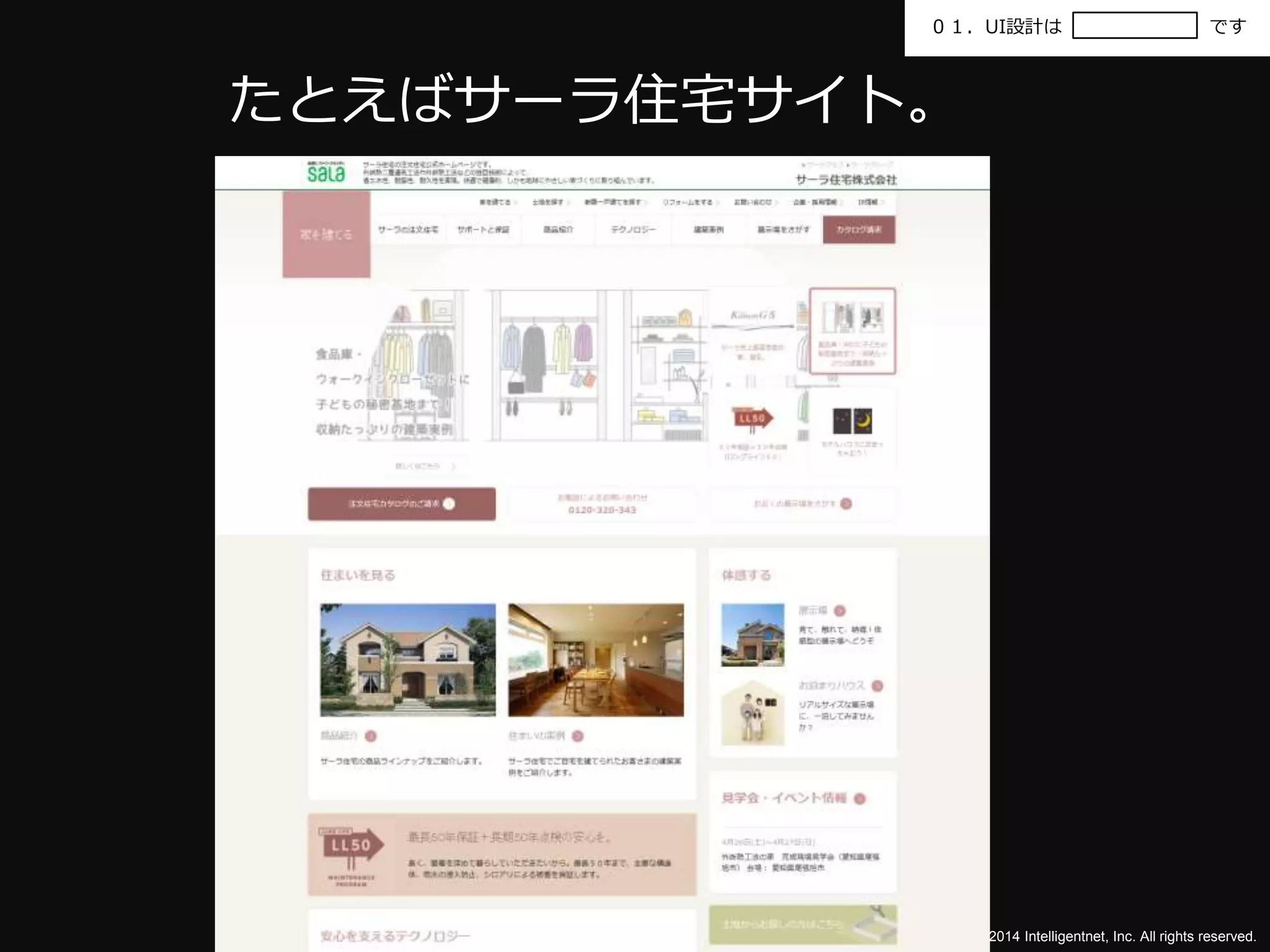
Task: Click the 注文住宅カタログのご請求 button
Action: tap(402, 504)
